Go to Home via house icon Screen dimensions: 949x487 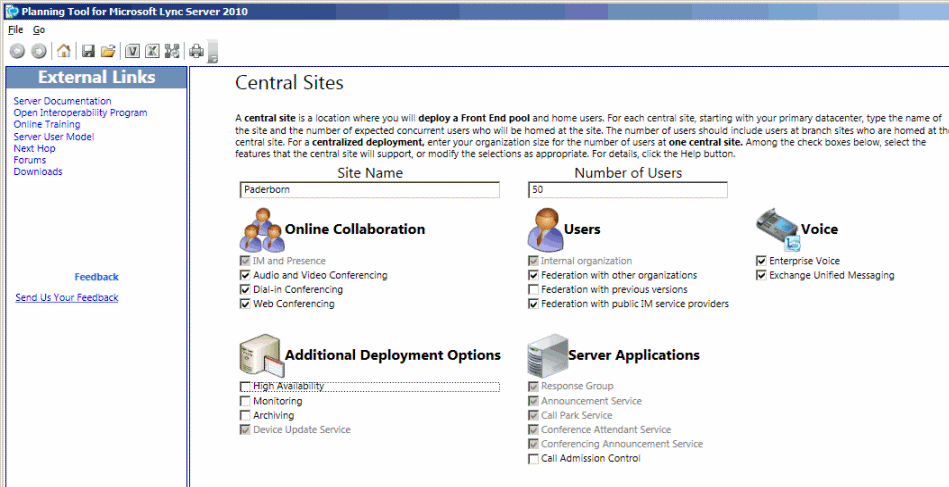64,51
